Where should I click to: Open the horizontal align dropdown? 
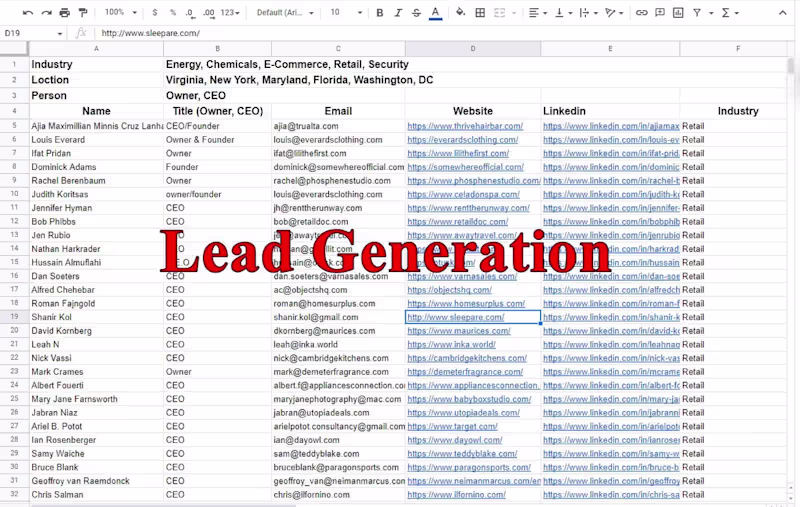click(x=538, y=13)
